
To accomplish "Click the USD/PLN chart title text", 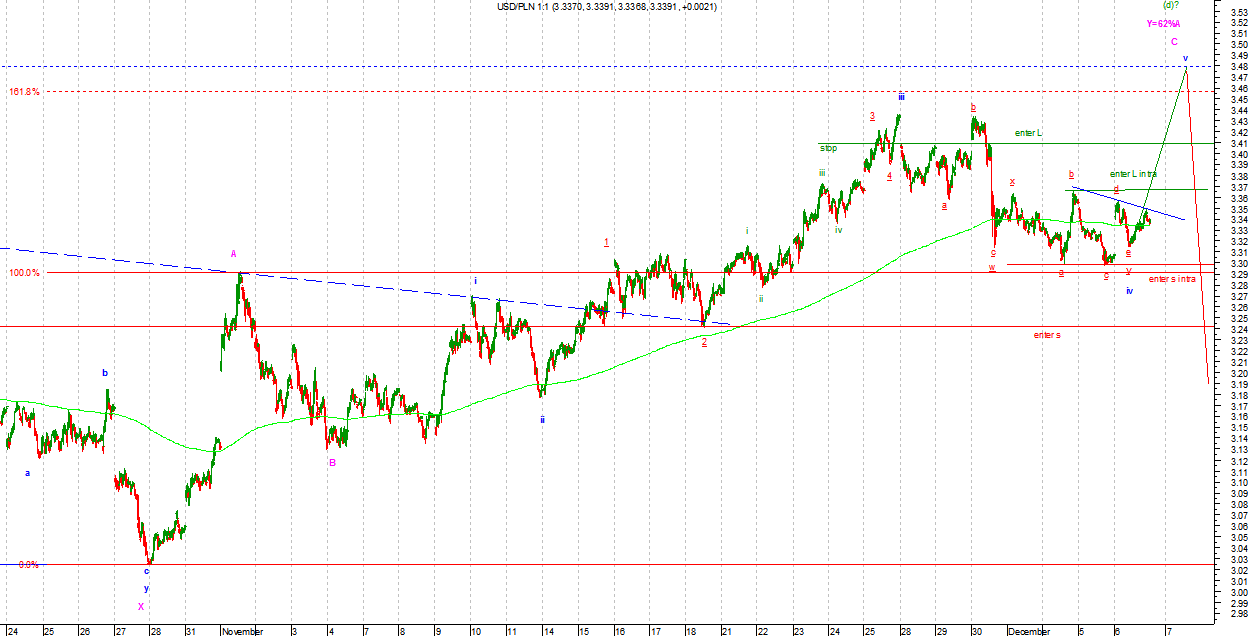I will tap(606, 7).
